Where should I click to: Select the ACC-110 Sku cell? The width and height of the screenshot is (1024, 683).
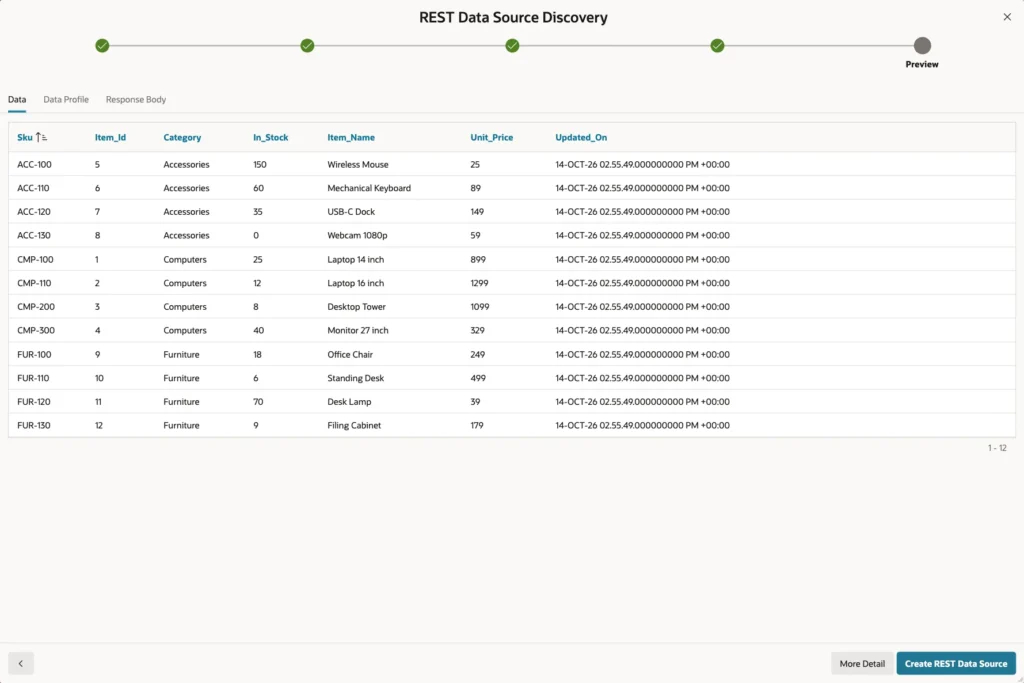33,188
